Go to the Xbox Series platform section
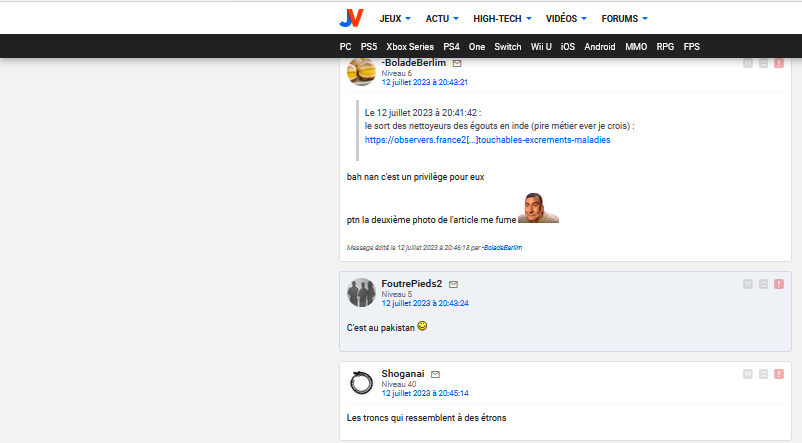The height and width of the screenshot is (443, 802). (x=410, y=46)
